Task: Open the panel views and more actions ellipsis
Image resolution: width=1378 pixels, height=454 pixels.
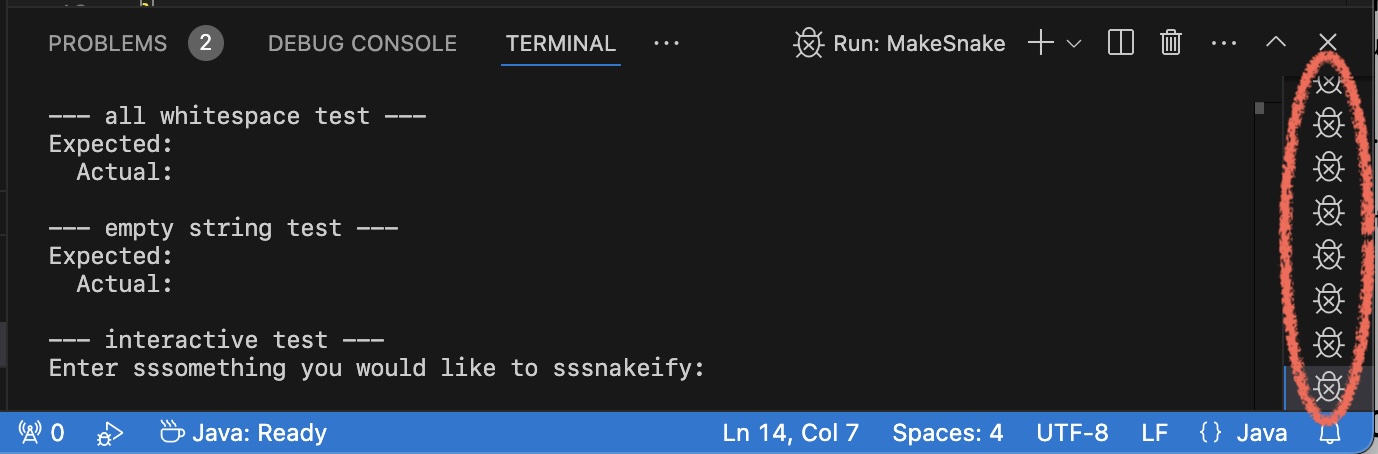Action: (x=1224, y=43)
